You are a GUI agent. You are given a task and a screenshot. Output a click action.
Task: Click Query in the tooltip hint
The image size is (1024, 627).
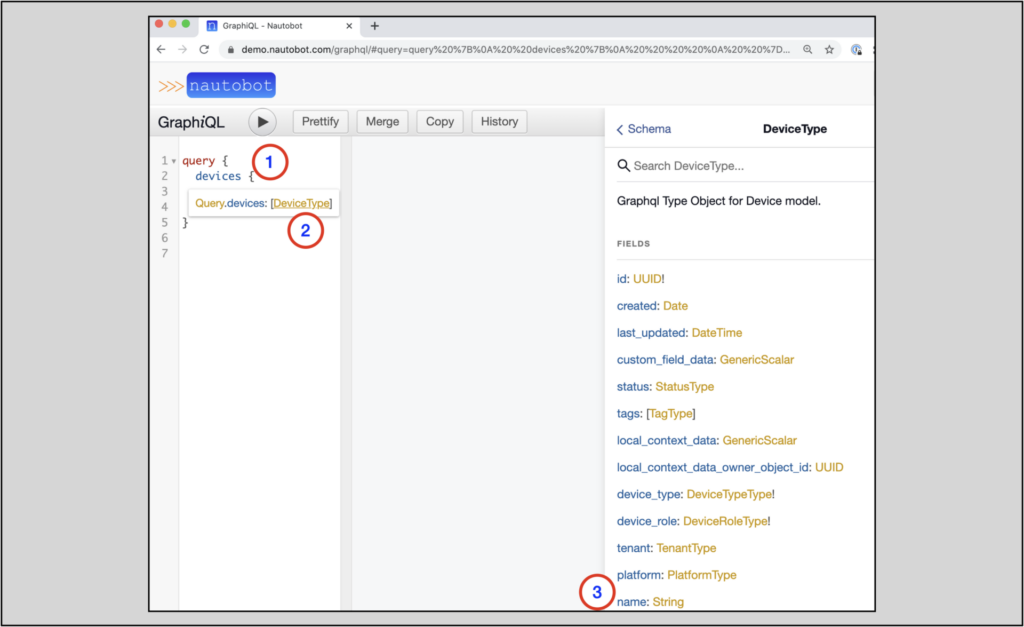pos(210,203)
